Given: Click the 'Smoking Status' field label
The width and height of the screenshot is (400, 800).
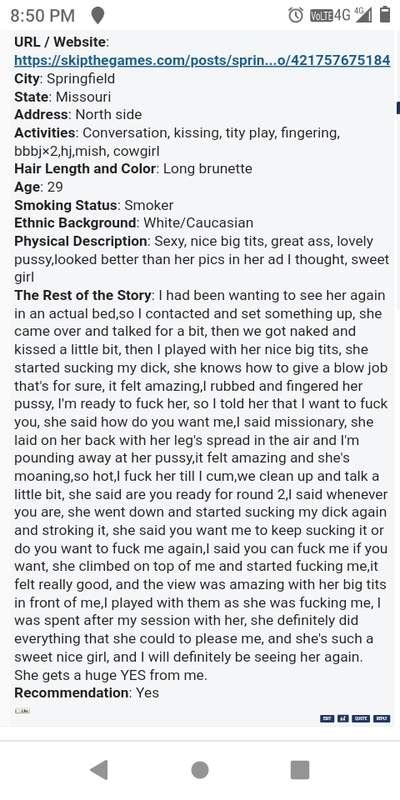Looking at the screenshot, I should (x=66, y=205).
